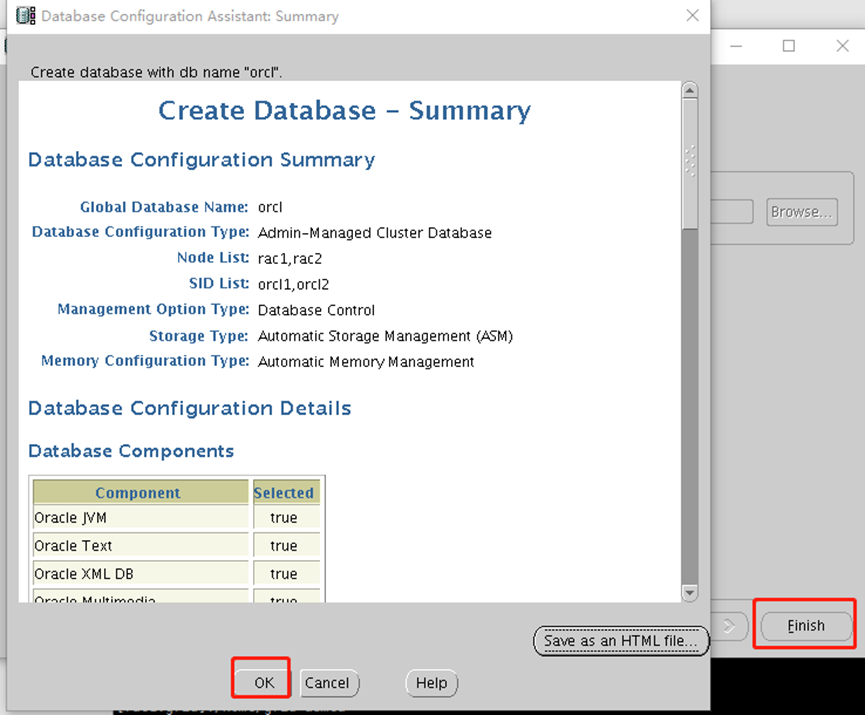Click the true value for Oracle Text

coord(286,546)
